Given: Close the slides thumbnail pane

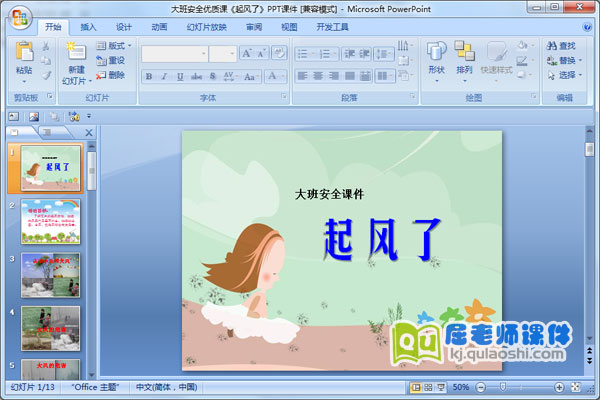Looking at the screenshot, I should (x=89, y=133).
